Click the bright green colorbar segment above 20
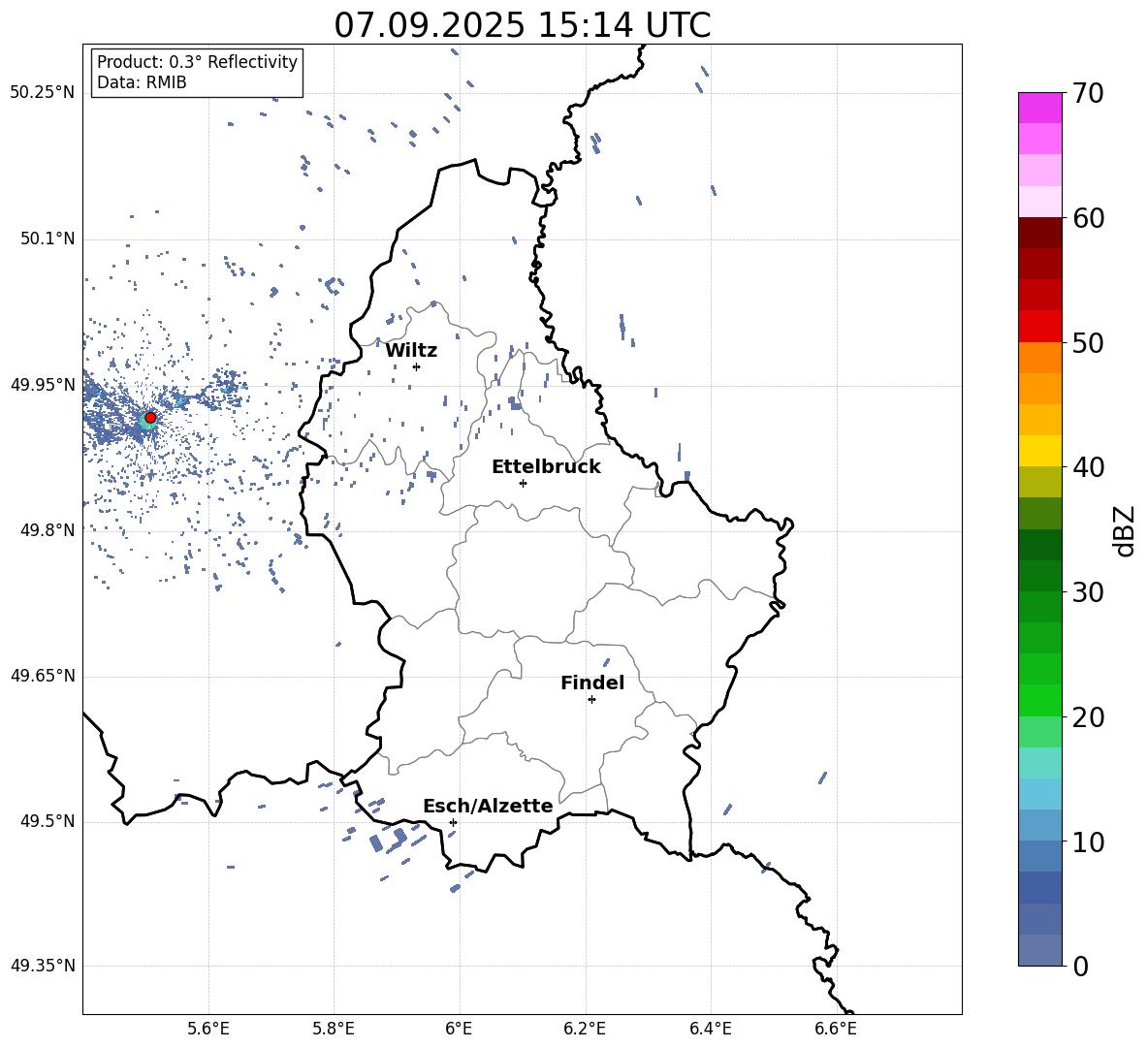1148x1048 pixels. [x=1039, y=700]
